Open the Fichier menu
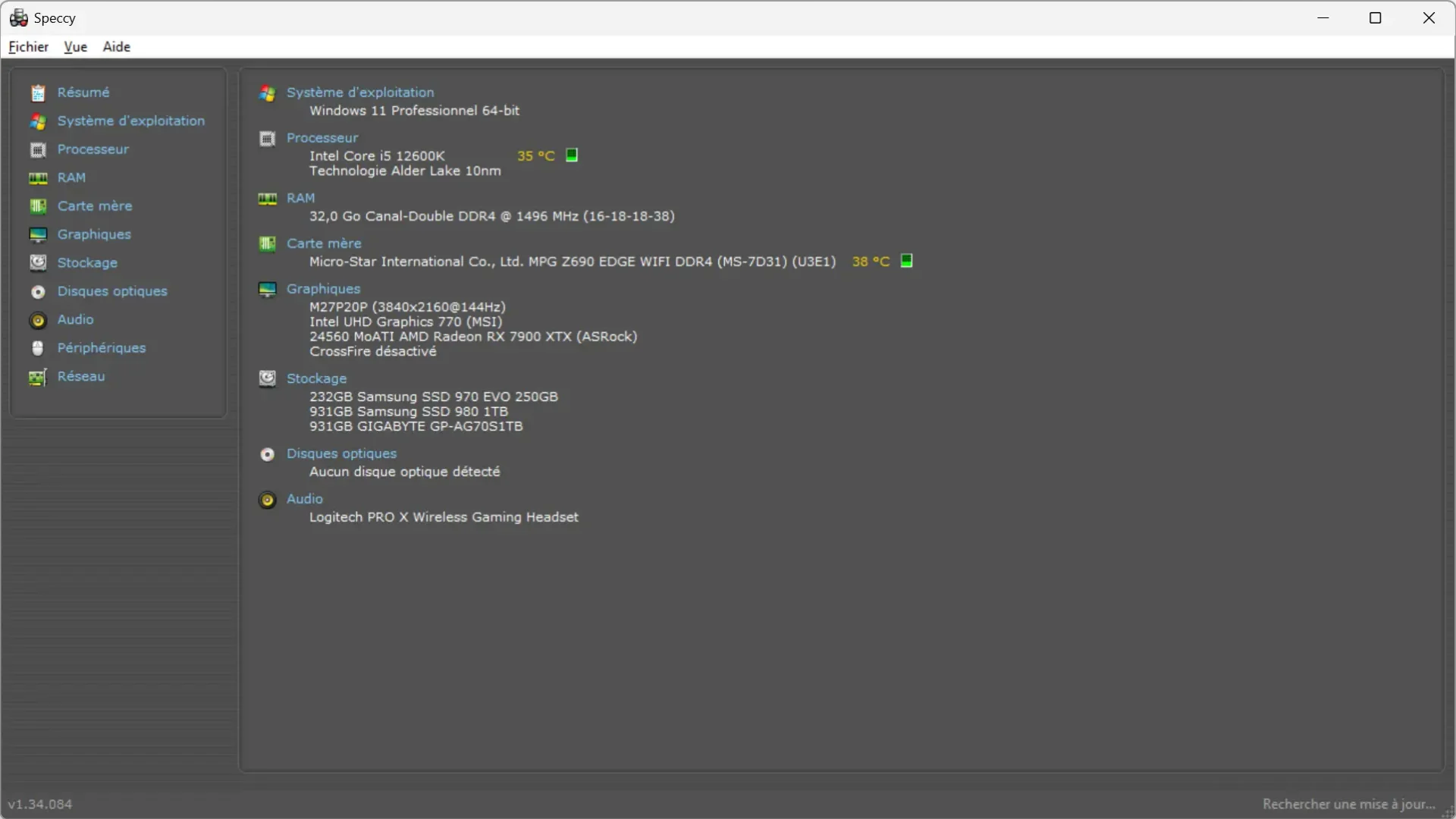 (x=29, y=46)
